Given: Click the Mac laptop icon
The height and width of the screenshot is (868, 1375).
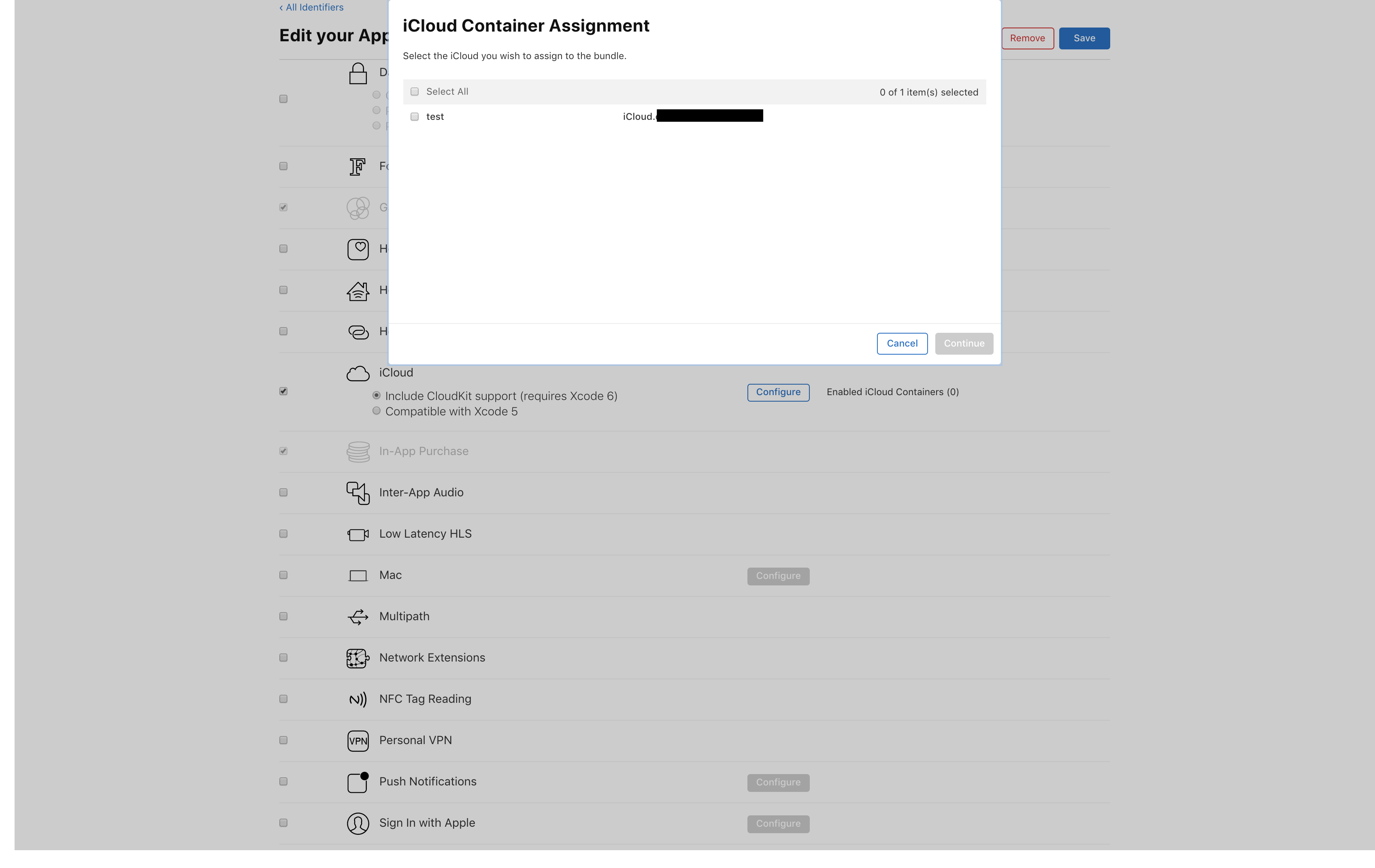Looking at the screenshot, I should (358, 576).
